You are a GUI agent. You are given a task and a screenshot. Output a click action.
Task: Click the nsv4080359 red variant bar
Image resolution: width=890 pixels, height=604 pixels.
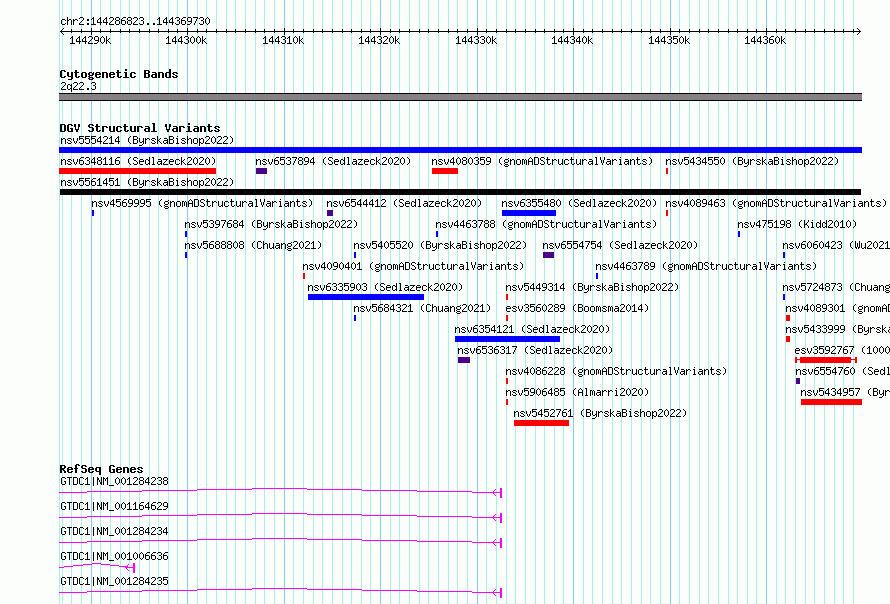(445, 171)
